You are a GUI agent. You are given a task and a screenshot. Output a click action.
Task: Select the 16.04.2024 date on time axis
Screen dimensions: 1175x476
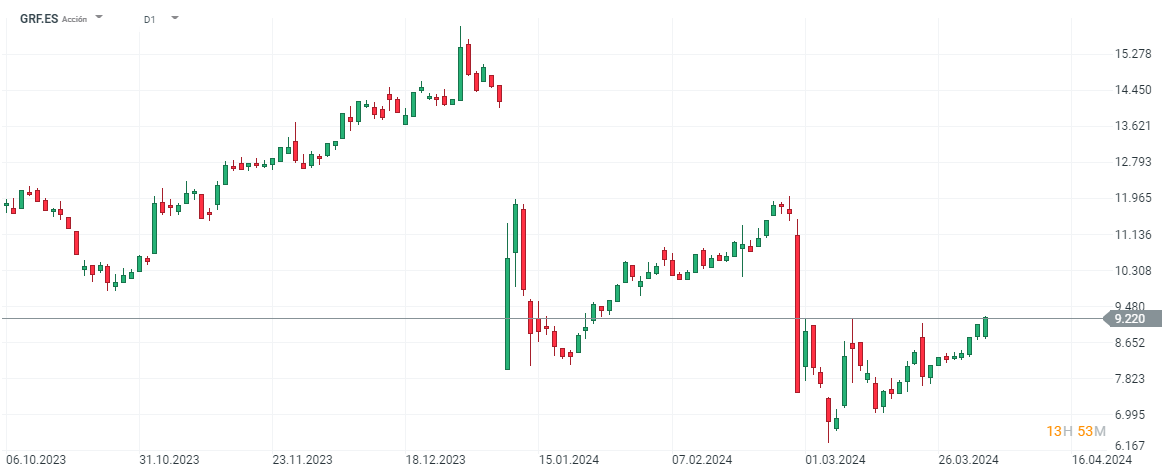click(x=1102, y=460)
